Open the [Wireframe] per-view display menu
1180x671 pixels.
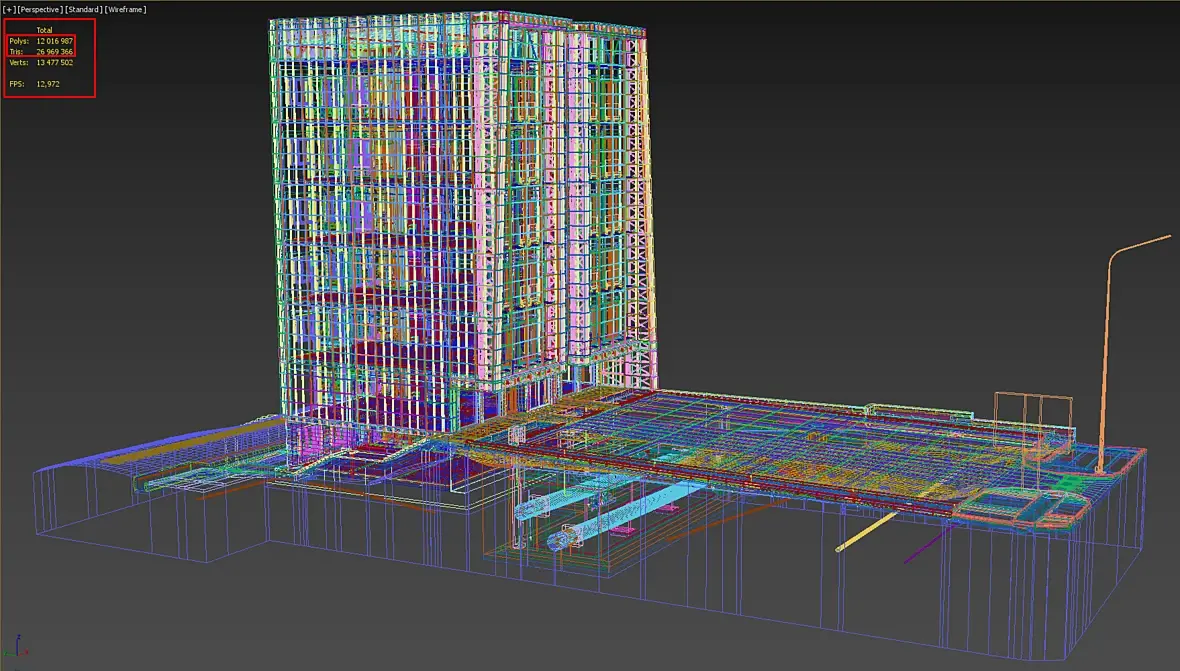point(126,10)
